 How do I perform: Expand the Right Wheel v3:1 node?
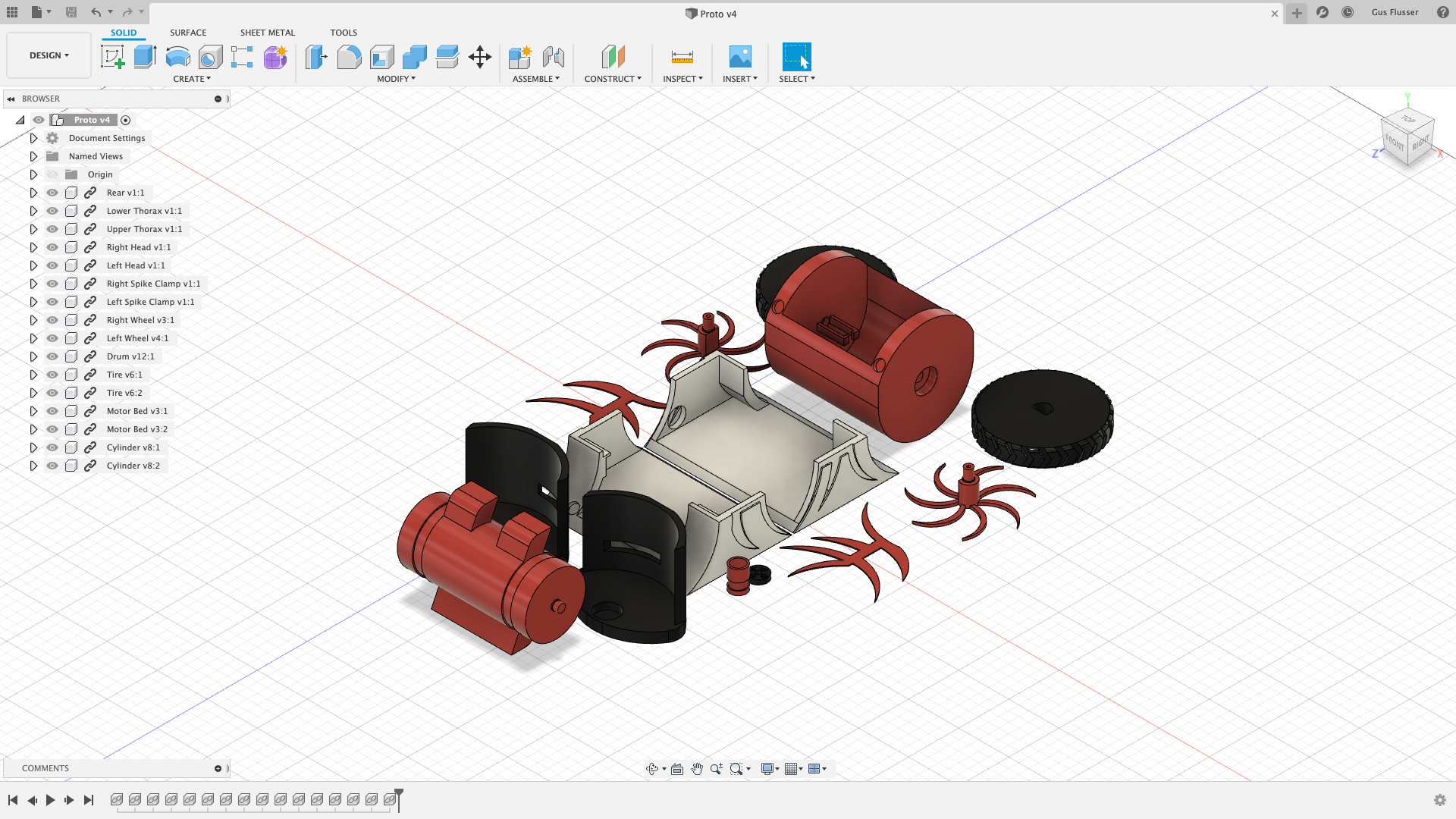click(x=33, y=320)
